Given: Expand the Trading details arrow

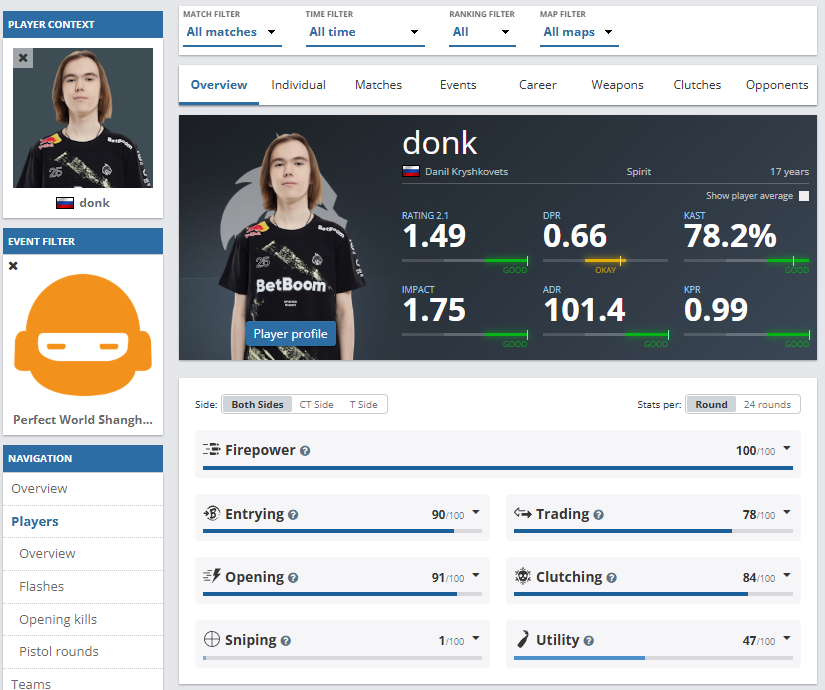Looking at the screenshot, I should click(787, 512).
